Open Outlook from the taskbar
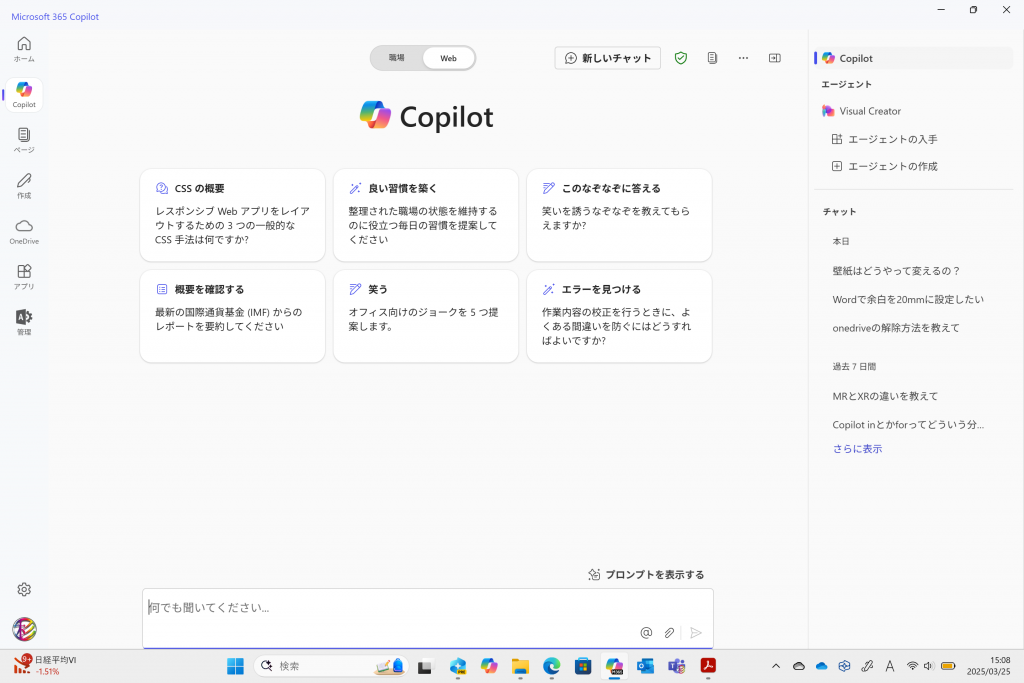 [x=645, y=666]
